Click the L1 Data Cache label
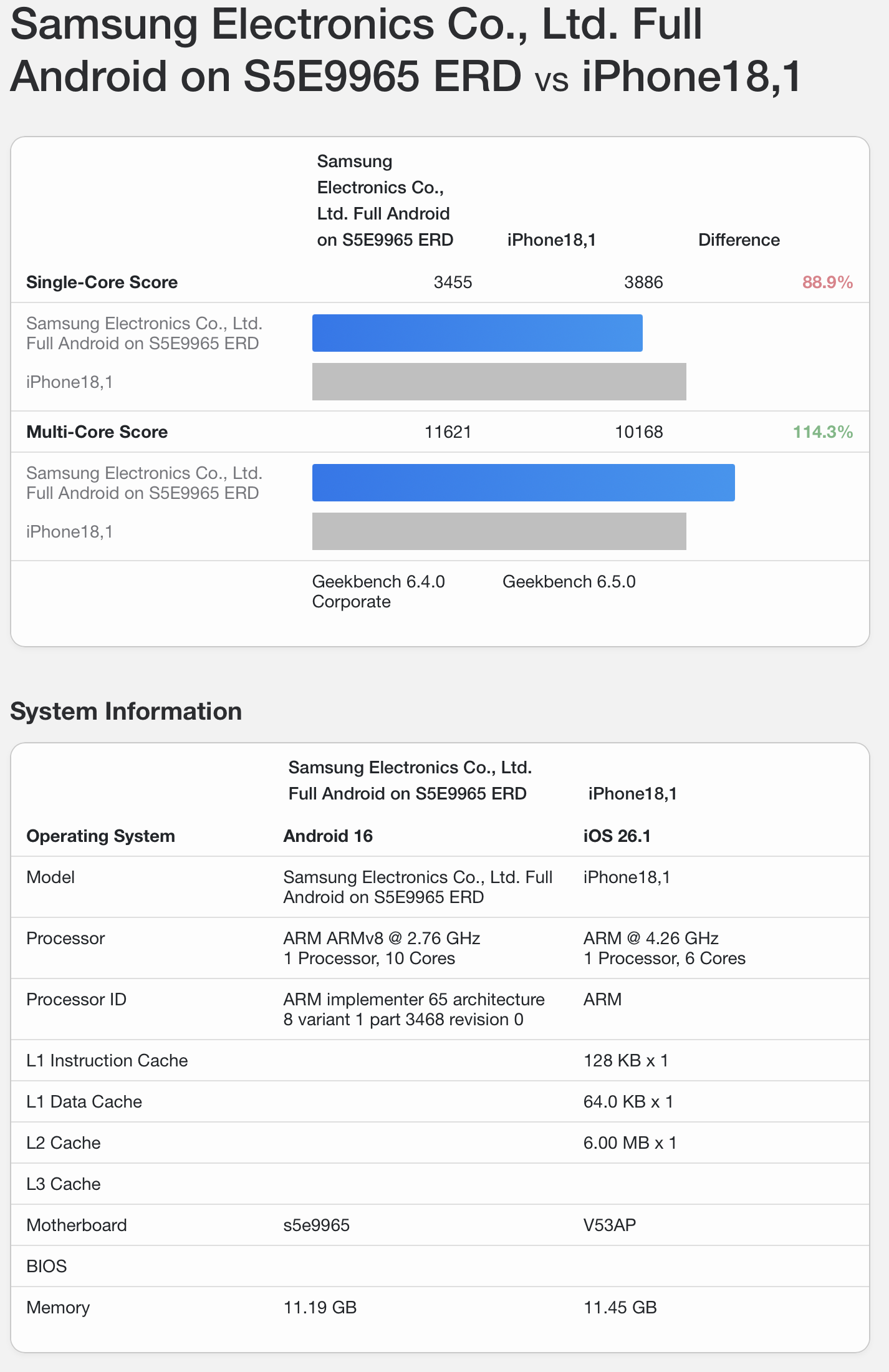The image size is (889, 1372). (84, 1102)
